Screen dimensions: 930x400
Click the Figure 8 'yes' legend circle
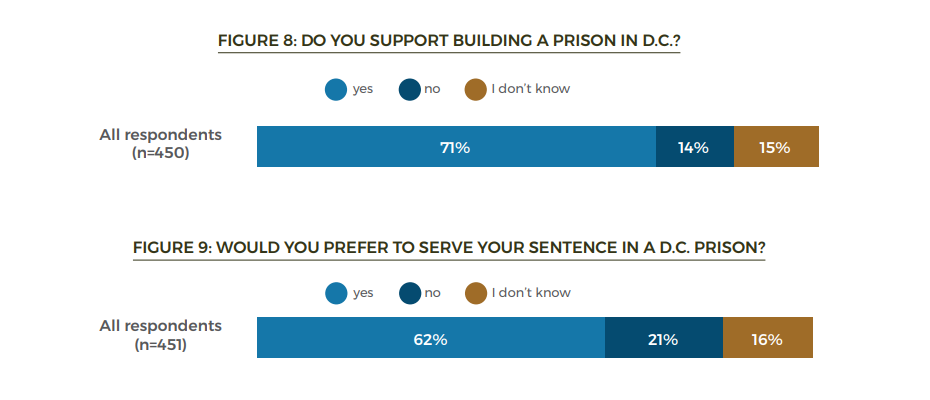click(336, 90)
